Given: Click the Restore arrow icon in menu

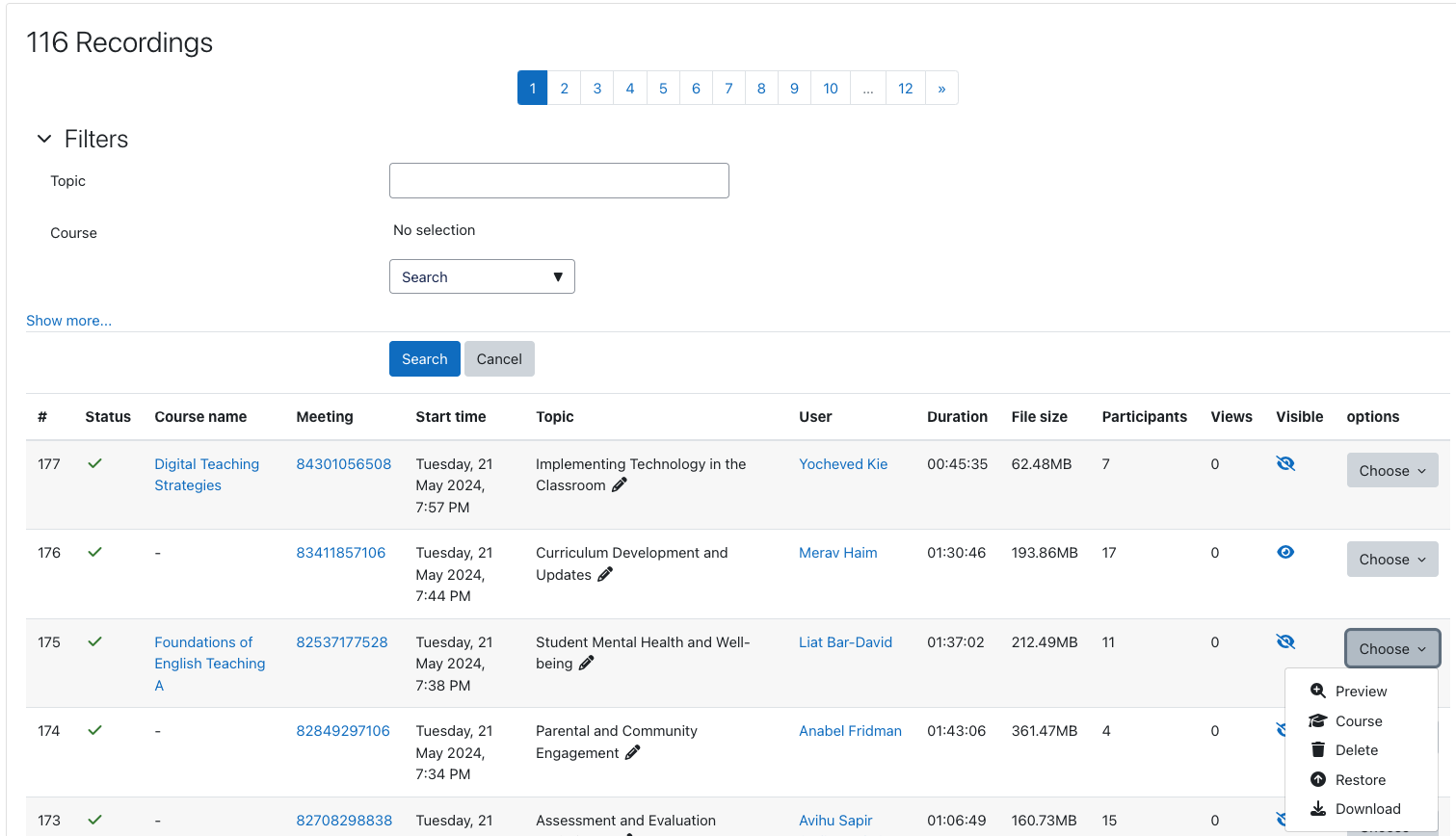Looking at the screenshot, I should 1318,780.
